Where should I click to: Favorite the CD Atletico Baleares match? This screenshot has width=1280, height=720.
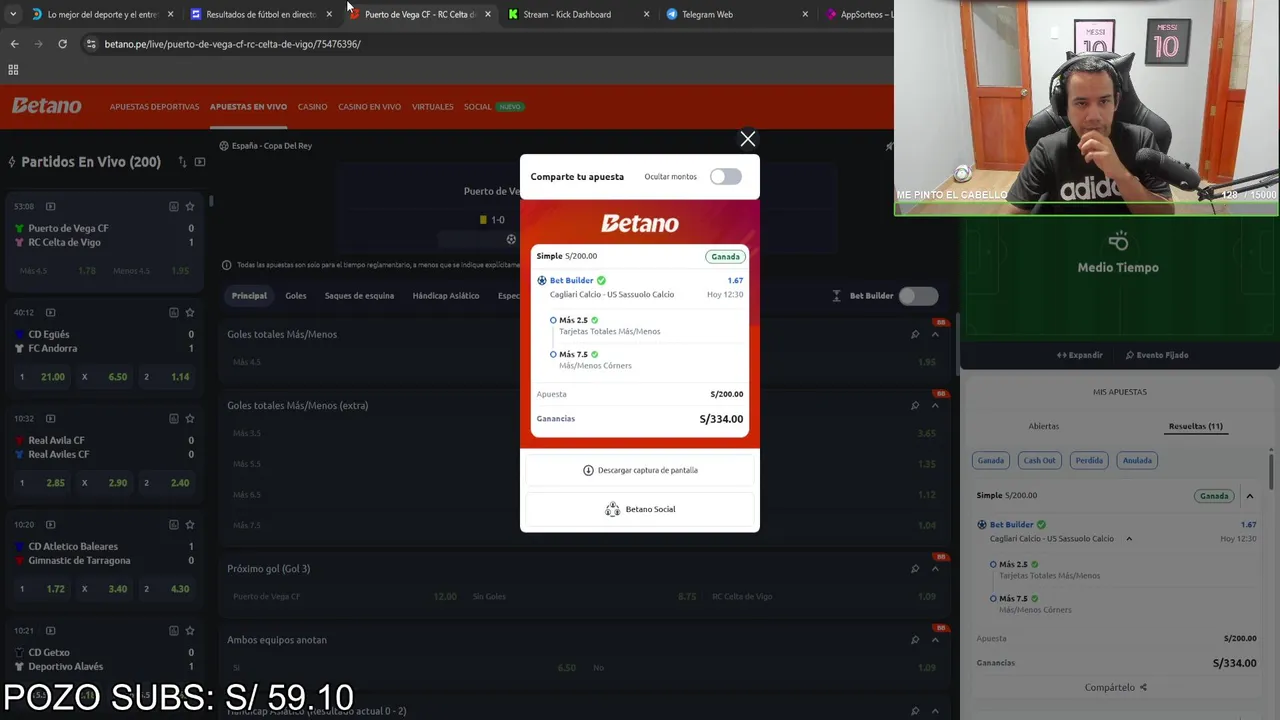coord(189,524)
